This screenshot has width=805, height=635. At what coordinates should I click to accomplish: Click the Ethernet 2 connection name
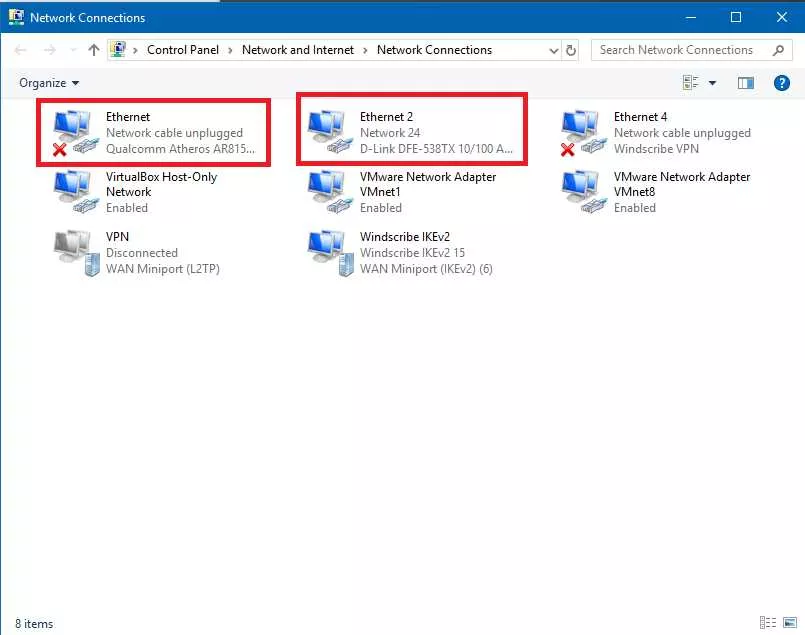tap(386, 117)
